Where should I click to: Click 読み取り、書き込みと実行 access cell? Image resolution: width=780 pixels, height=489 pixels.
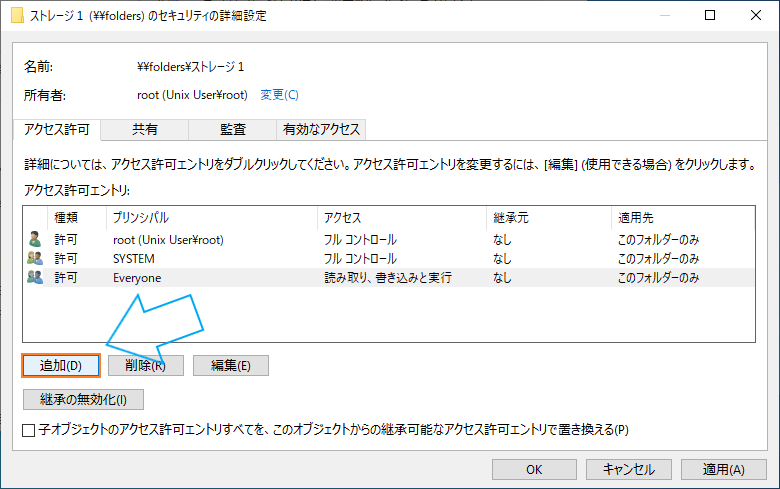pos(388,278)
